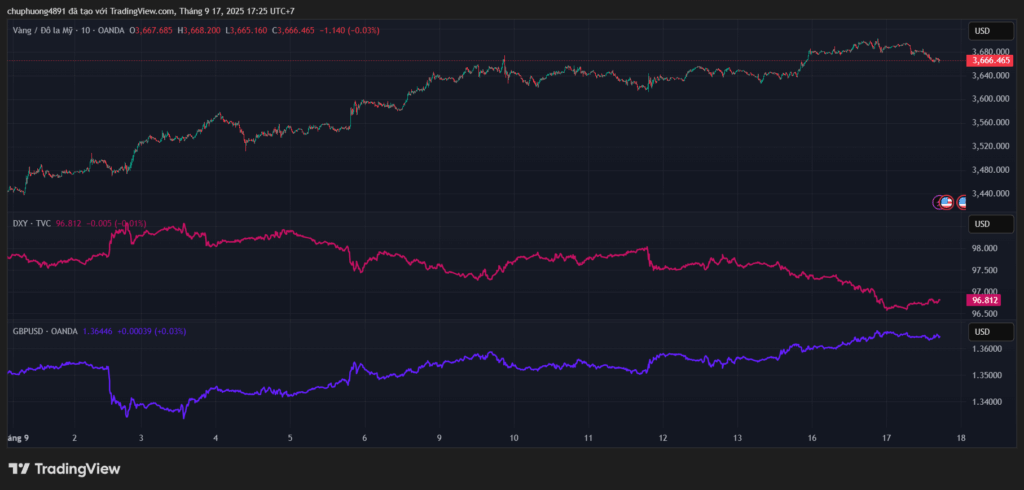Select the DXY · TVC symbol legend

[31, 223]
